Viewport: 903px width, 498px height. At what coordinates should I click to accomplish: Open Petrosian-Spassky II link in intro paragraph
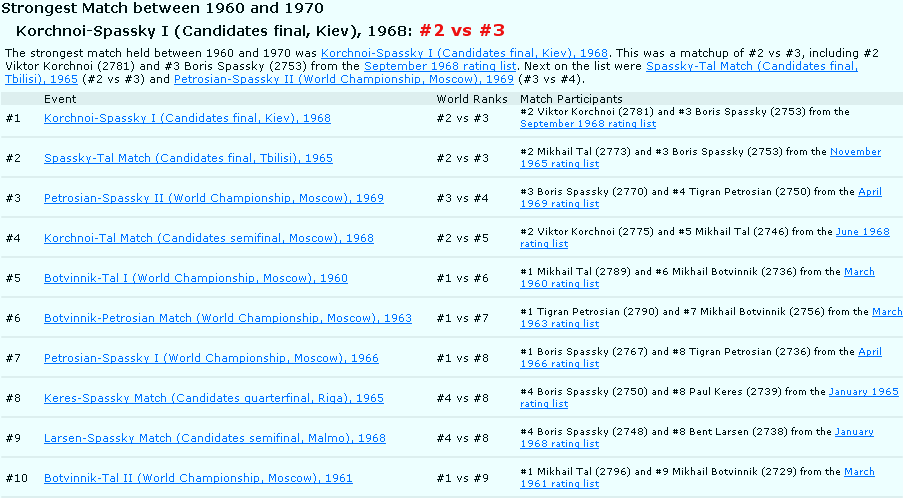pyautogui.click(x=344, y=79)
